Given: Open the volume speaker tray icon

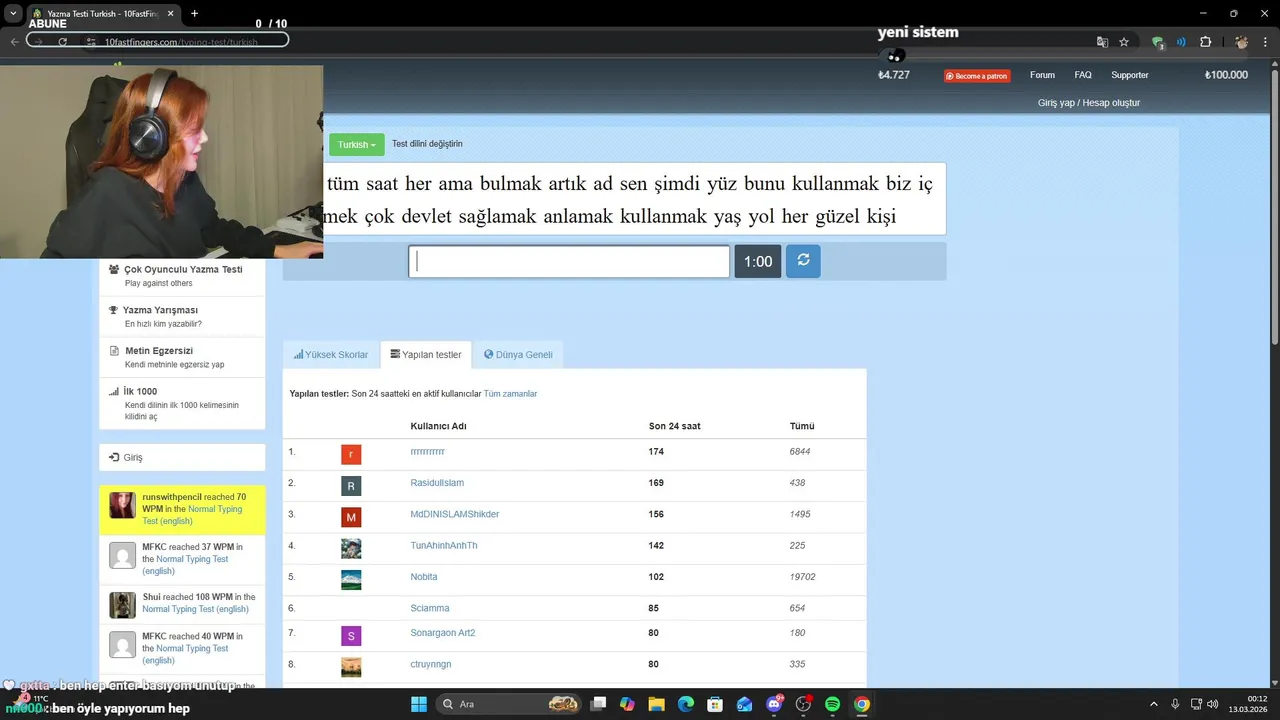Looking at the screenshot, I should 1213,704.
